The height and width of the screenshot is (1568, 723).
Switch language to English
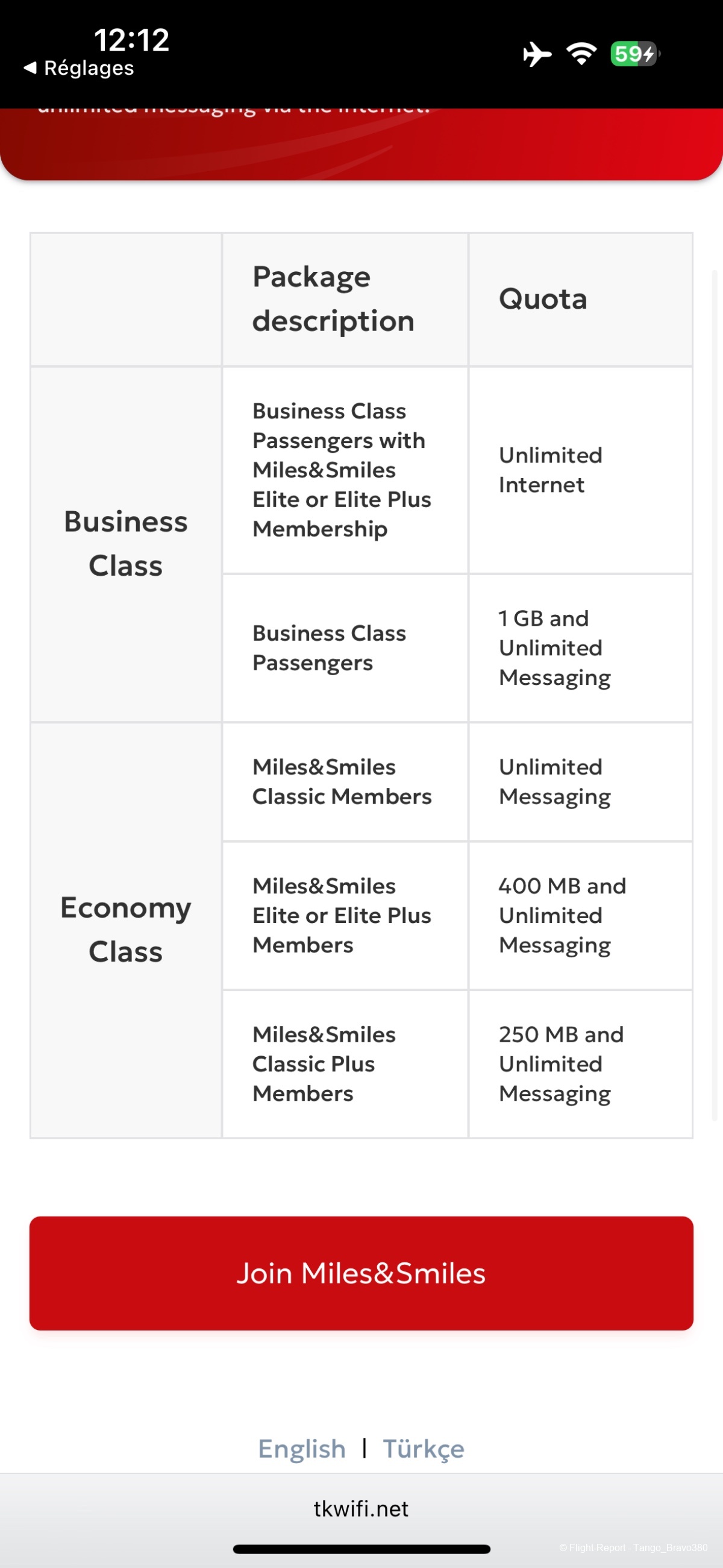pyautogui.click(x=302, y=1448)
